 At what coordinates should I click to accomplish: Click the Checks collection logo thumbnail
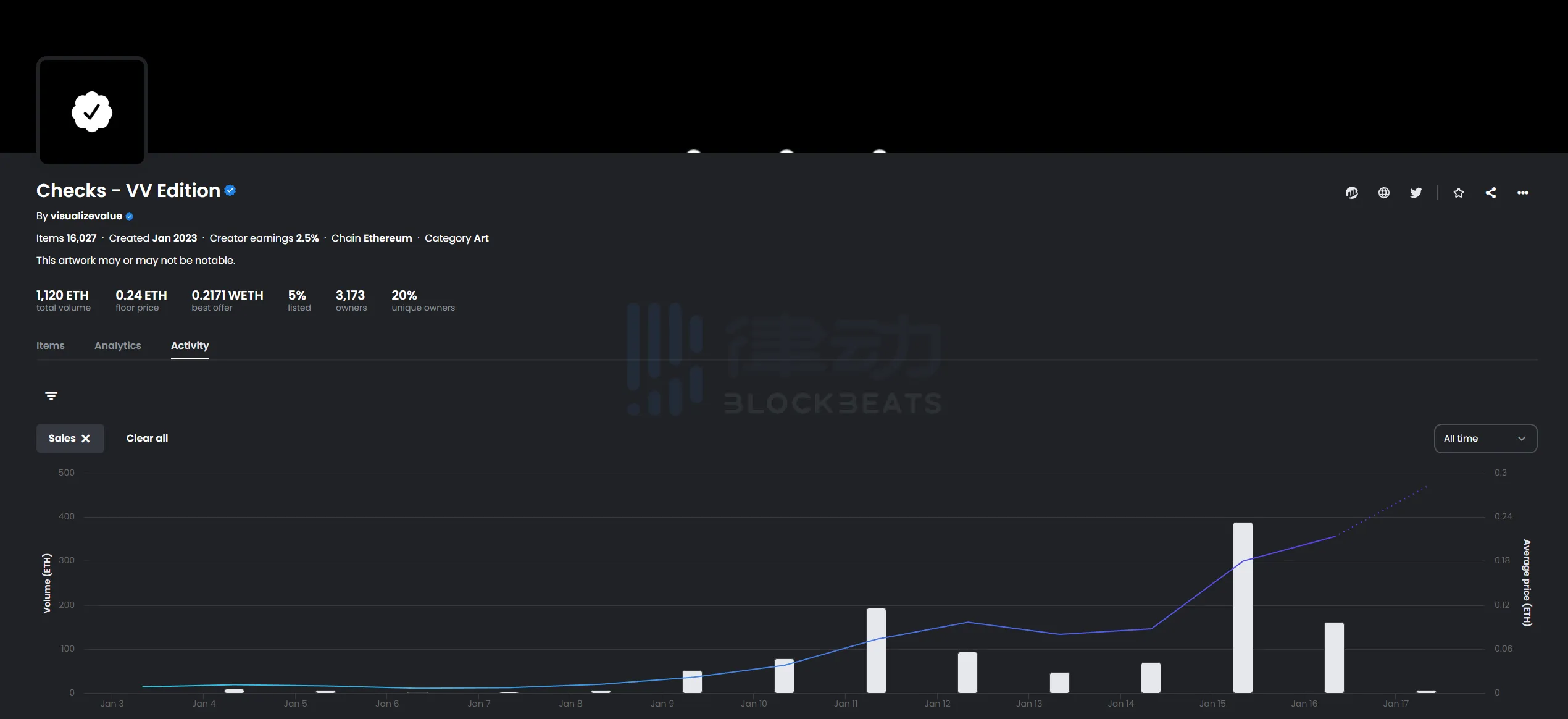click(92, 111)
